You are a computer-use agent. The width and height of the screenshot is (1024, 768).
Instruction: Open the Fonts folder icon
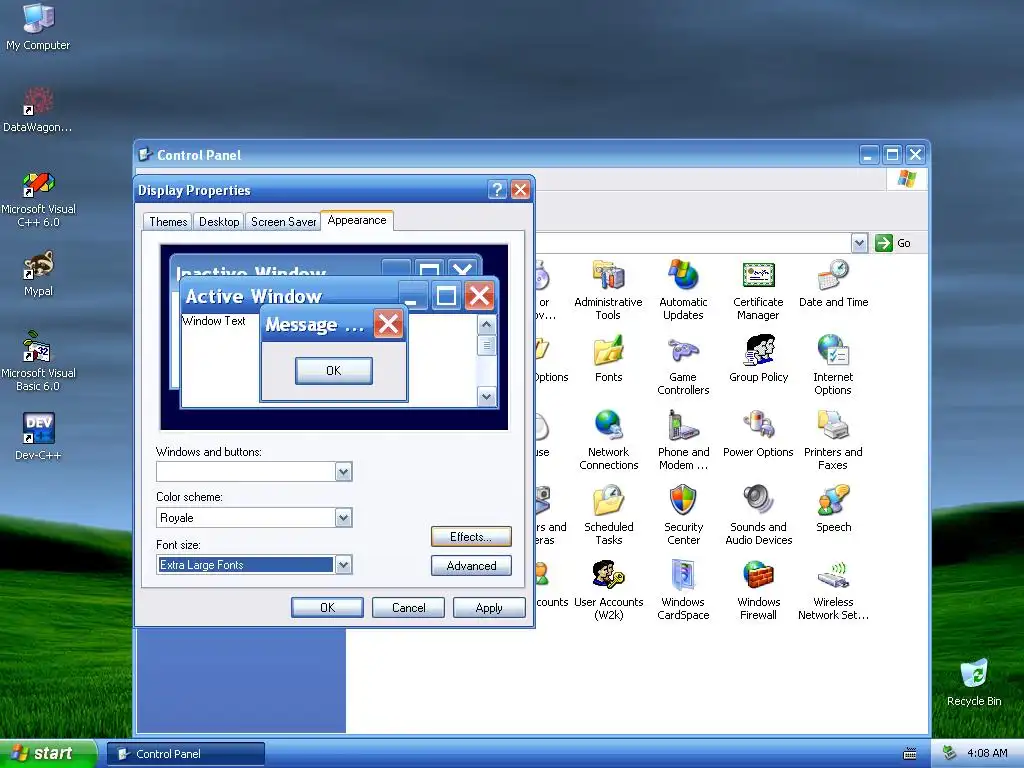(x=609, y=359)
